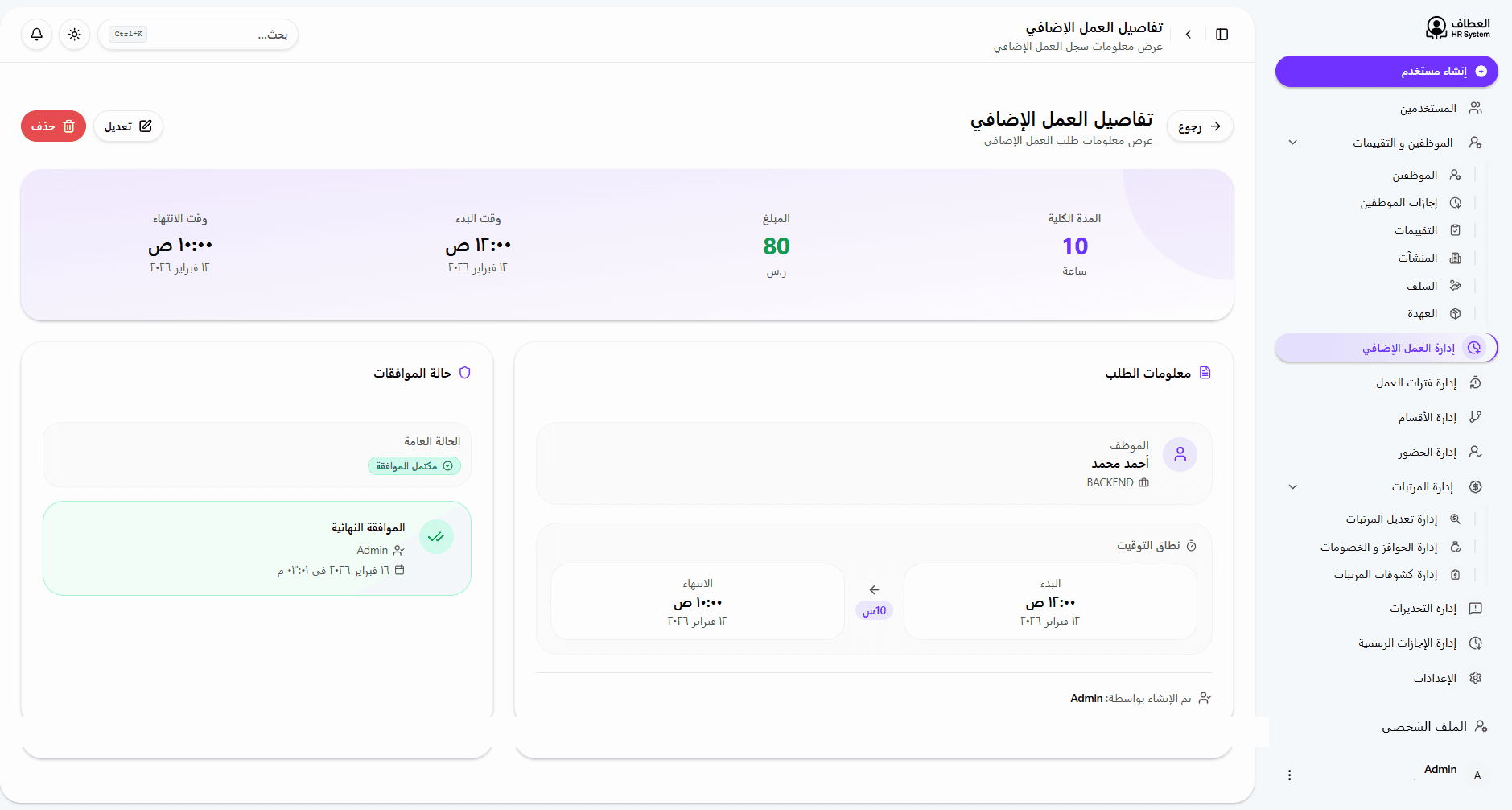The height and width of the screenshot is (810, 1512).
Task: Collapse الموظفين و التقييمات section chevron
Action: [x=1292, y=143]
